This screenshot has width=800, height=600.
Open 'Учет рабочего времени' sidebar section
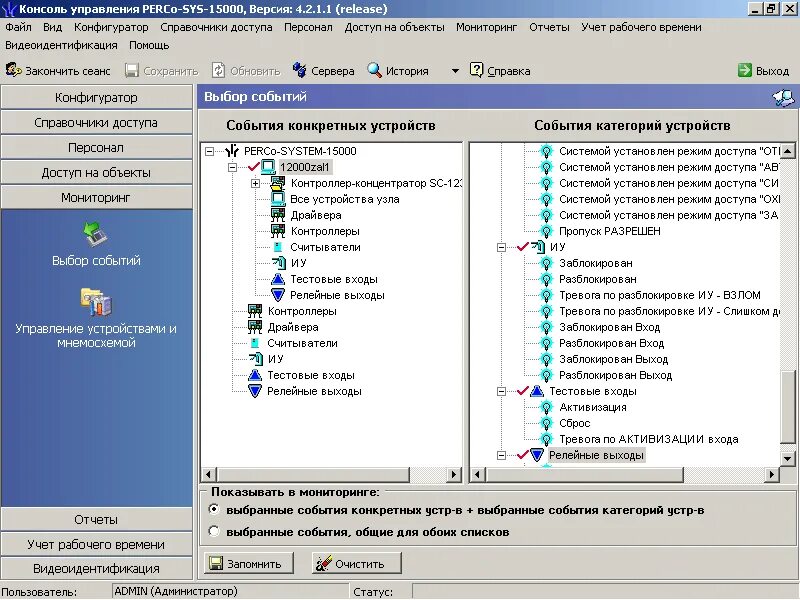coord(96,544)
